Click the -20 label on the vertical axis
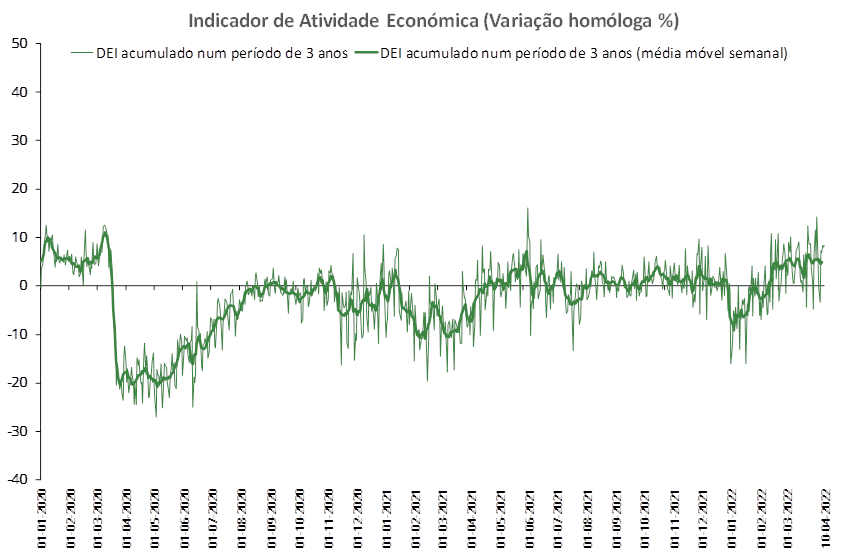 pyautogui.click(x=17, y=383)
